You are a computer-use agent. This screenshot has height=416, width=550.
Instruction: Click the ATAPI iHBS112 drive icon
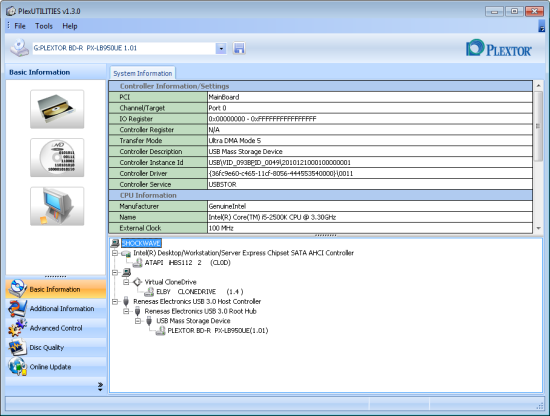(x=138, y=263)
